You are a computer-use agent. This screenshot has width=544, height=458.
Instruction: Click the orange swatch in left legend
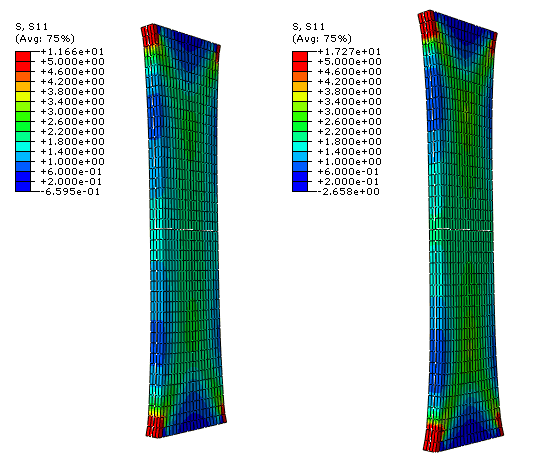23,77
